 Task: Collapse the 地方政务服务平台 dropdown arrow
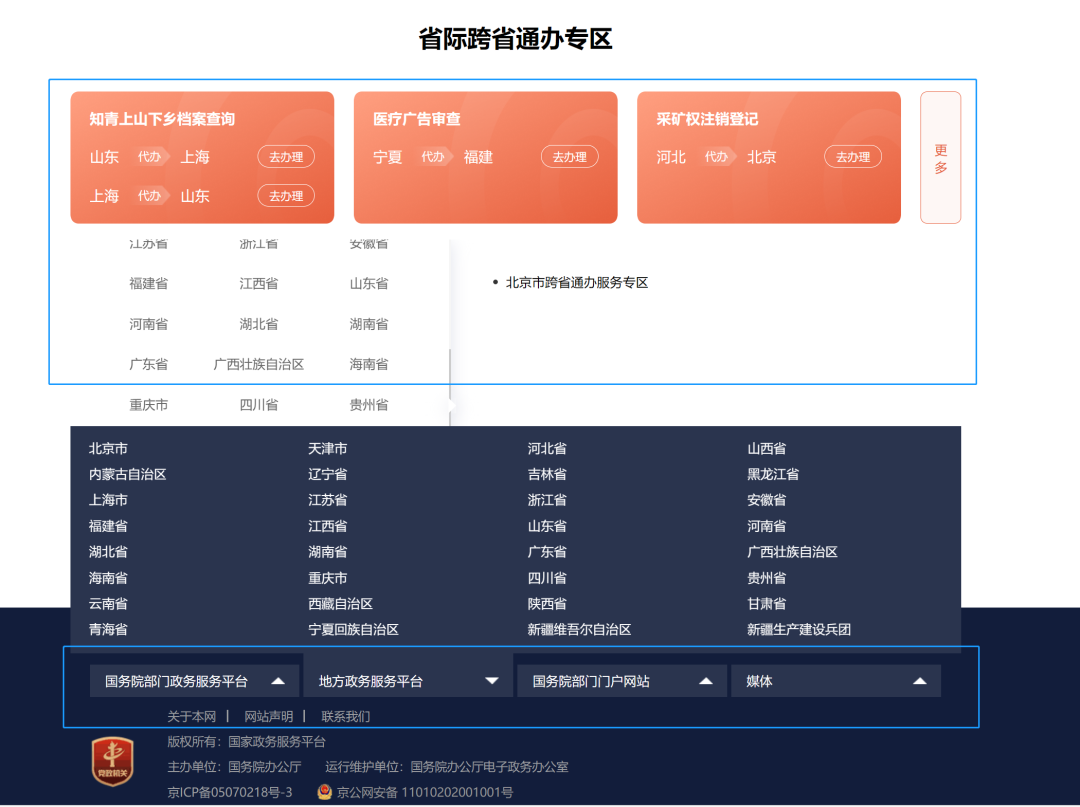(491, 681)
